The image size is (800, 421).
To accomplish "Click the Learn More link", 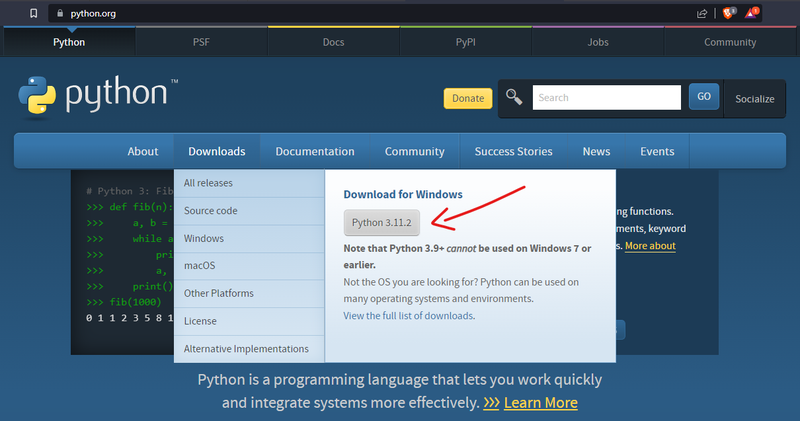I will point(541,403).
